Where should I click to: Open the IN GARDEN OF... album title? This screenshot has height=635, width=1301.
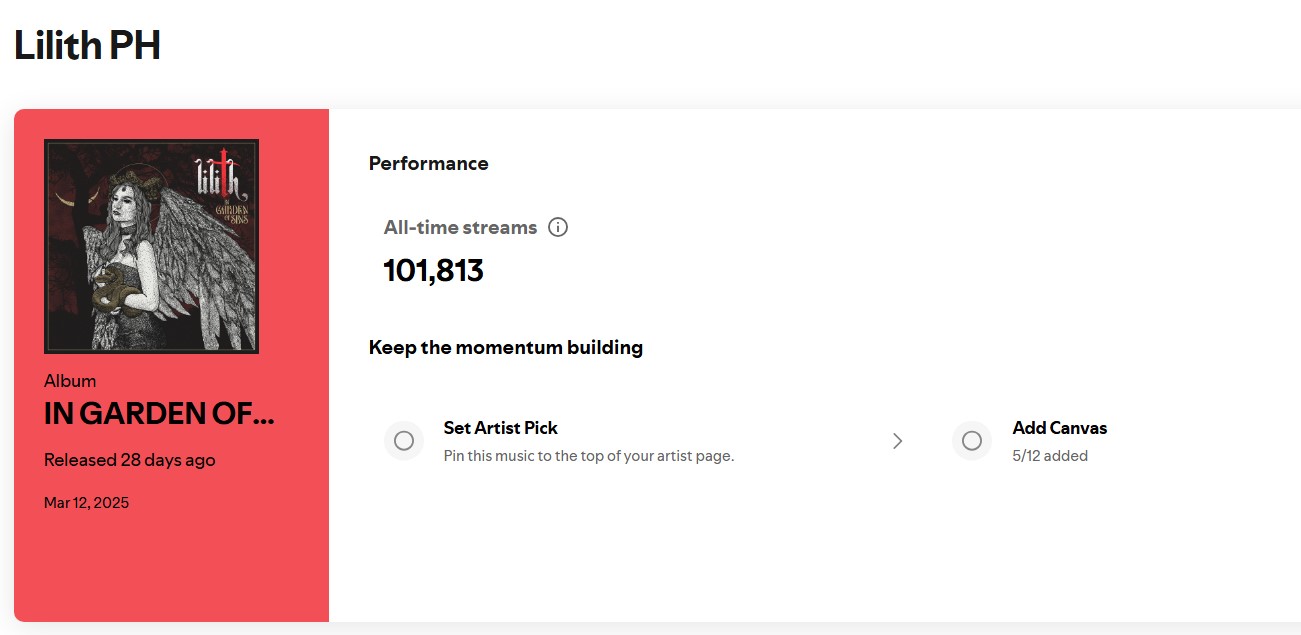[159, 414]
